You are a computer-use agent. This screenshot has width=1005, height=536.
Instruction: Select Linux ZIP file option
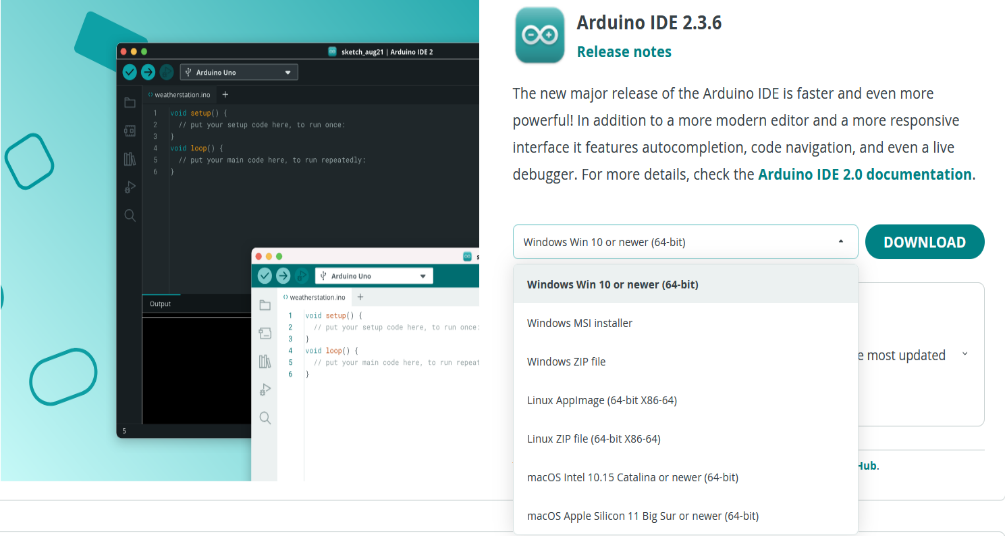(x=686, y=439)
